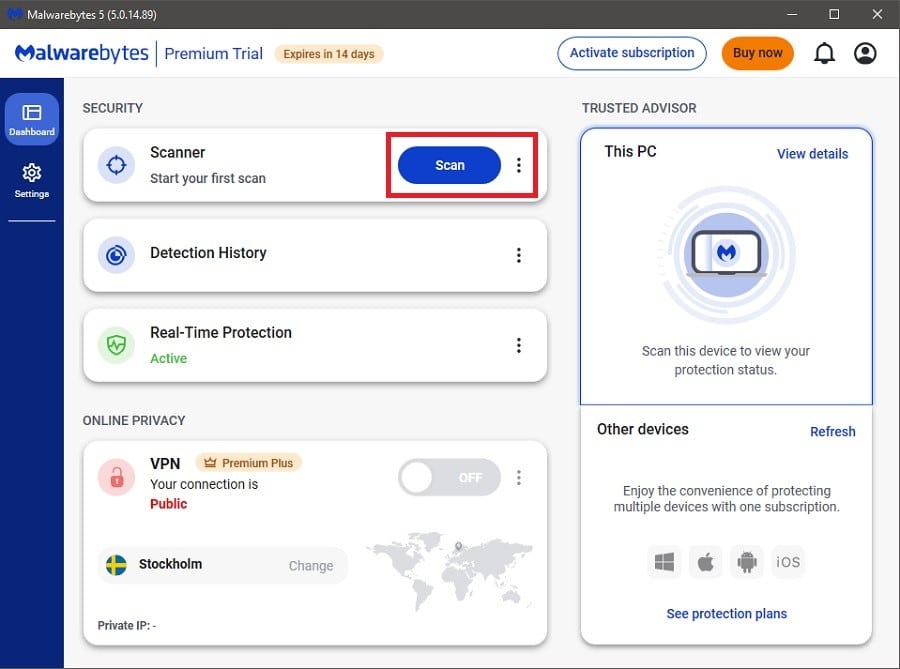This screenshot has height=669, width=900.
Task: Click the Detection History card title
Action: [208, 253]
